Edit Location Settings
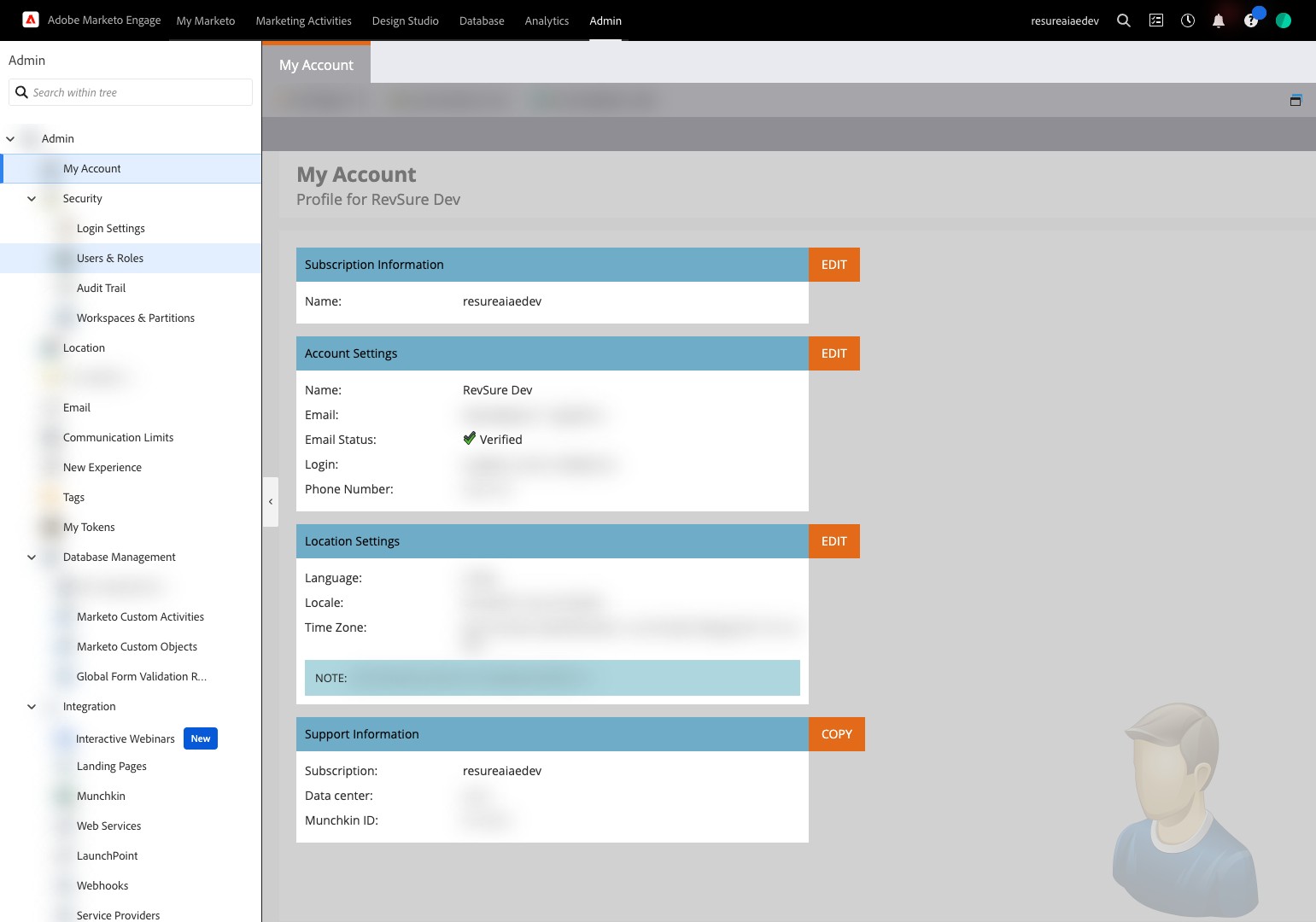 pyautogui.click(x=834, y=541)
